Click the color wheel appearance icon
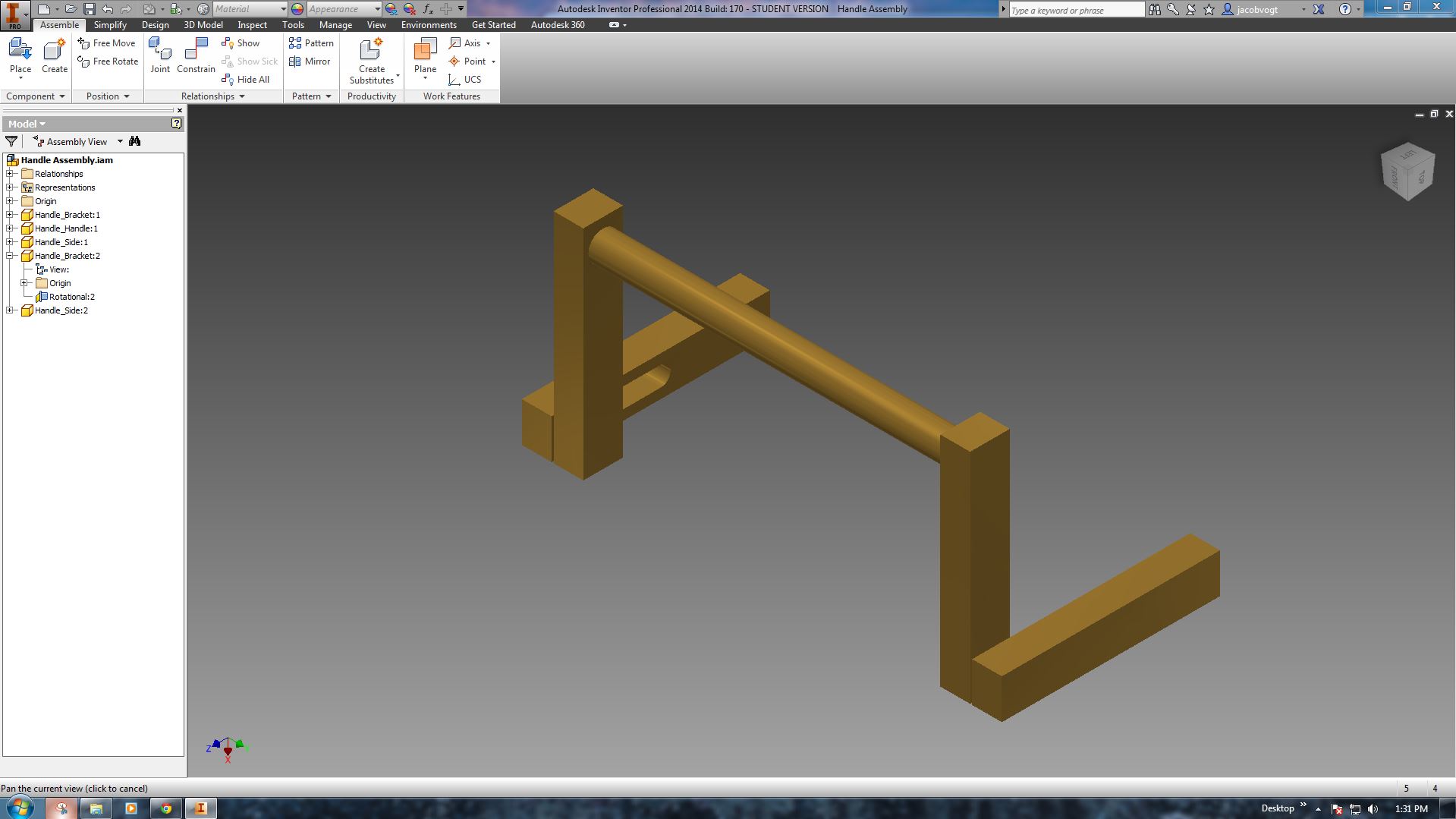The image size is (1456, 819). point(297,9)
